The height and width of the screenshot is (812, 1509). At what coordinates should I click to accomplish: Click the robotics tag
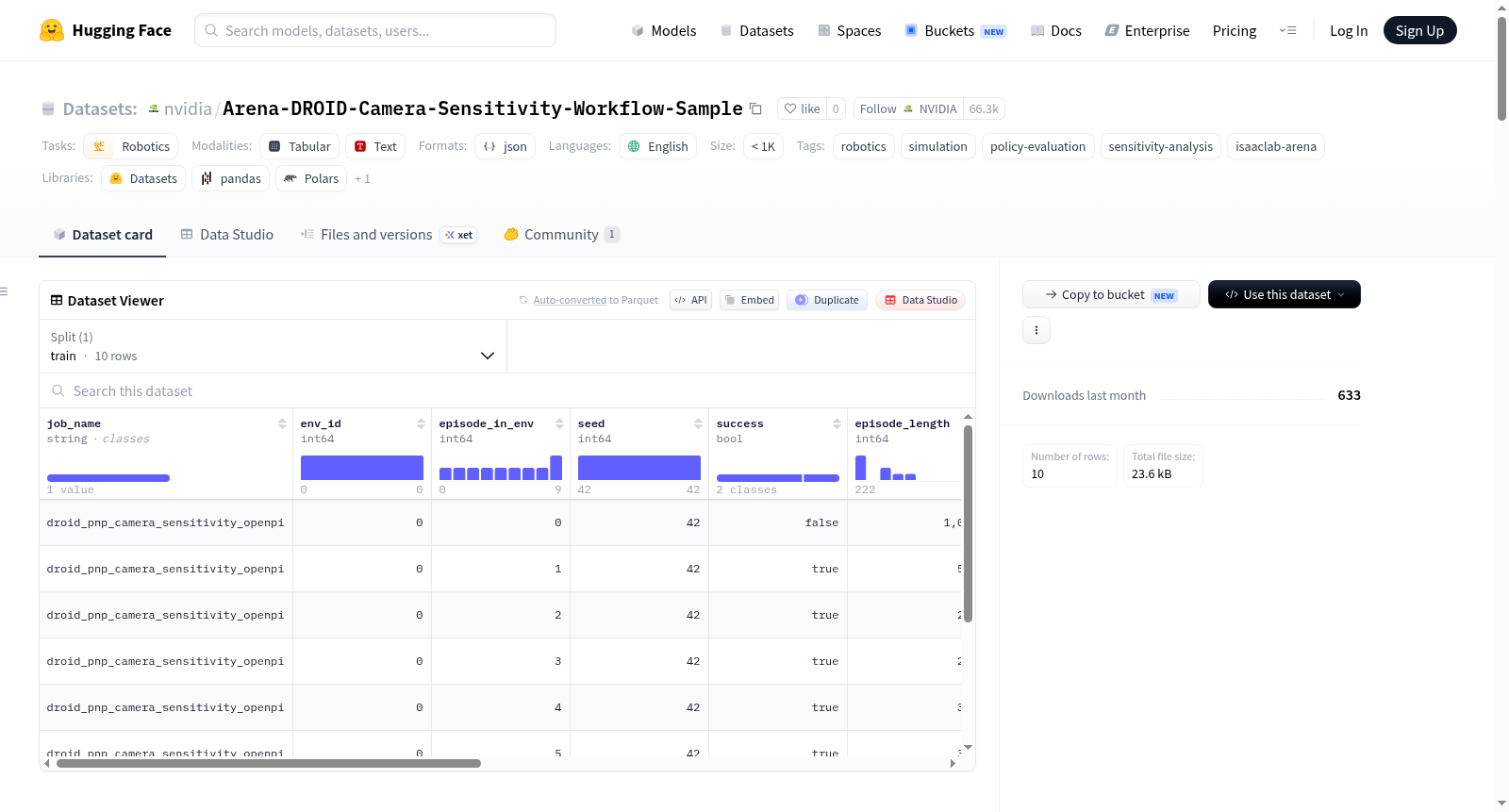click(864, 146)
